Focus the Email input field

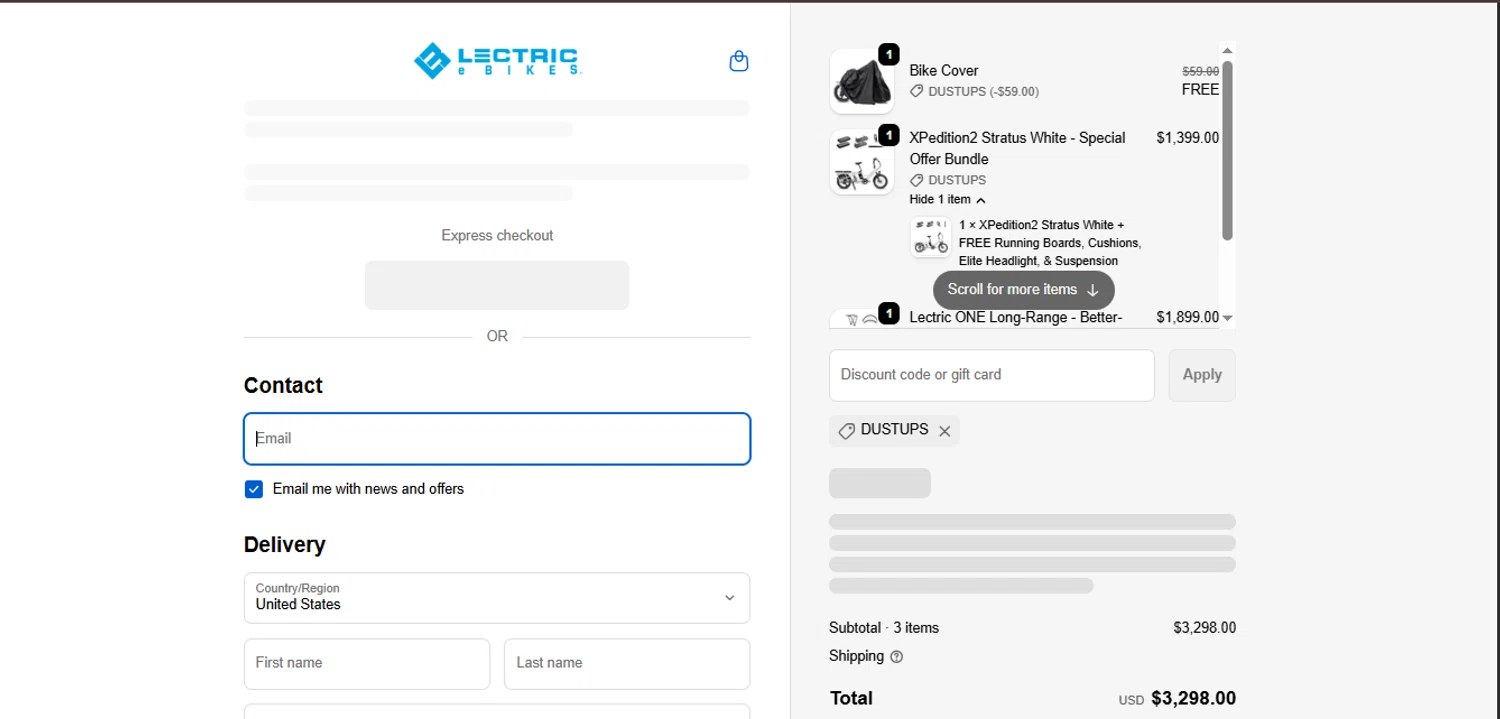(x=497, y=439)
